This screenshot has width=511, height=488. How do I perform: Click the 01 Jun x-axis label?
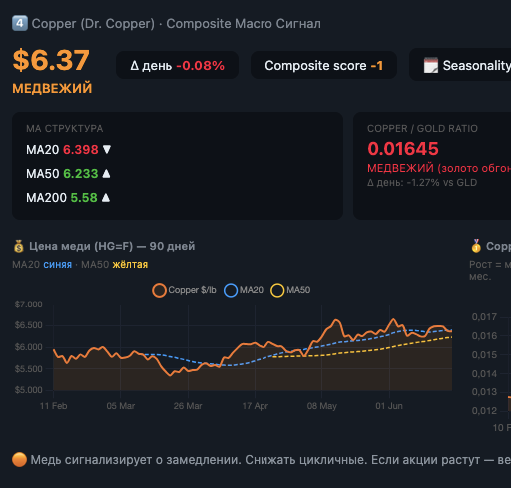(389, 406)
